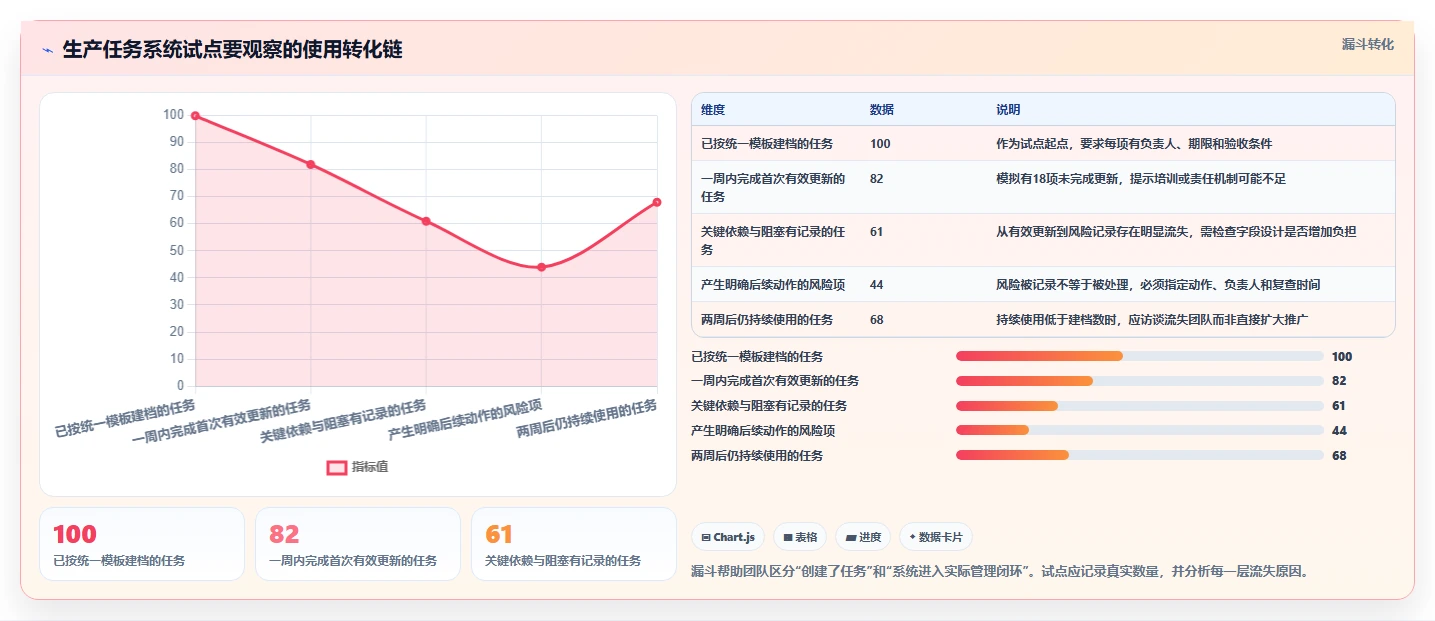Viewport: 1435px width, 621px height.
Task: Click table cell 已按统一模板建档的任务
Action: click(767, 144)
